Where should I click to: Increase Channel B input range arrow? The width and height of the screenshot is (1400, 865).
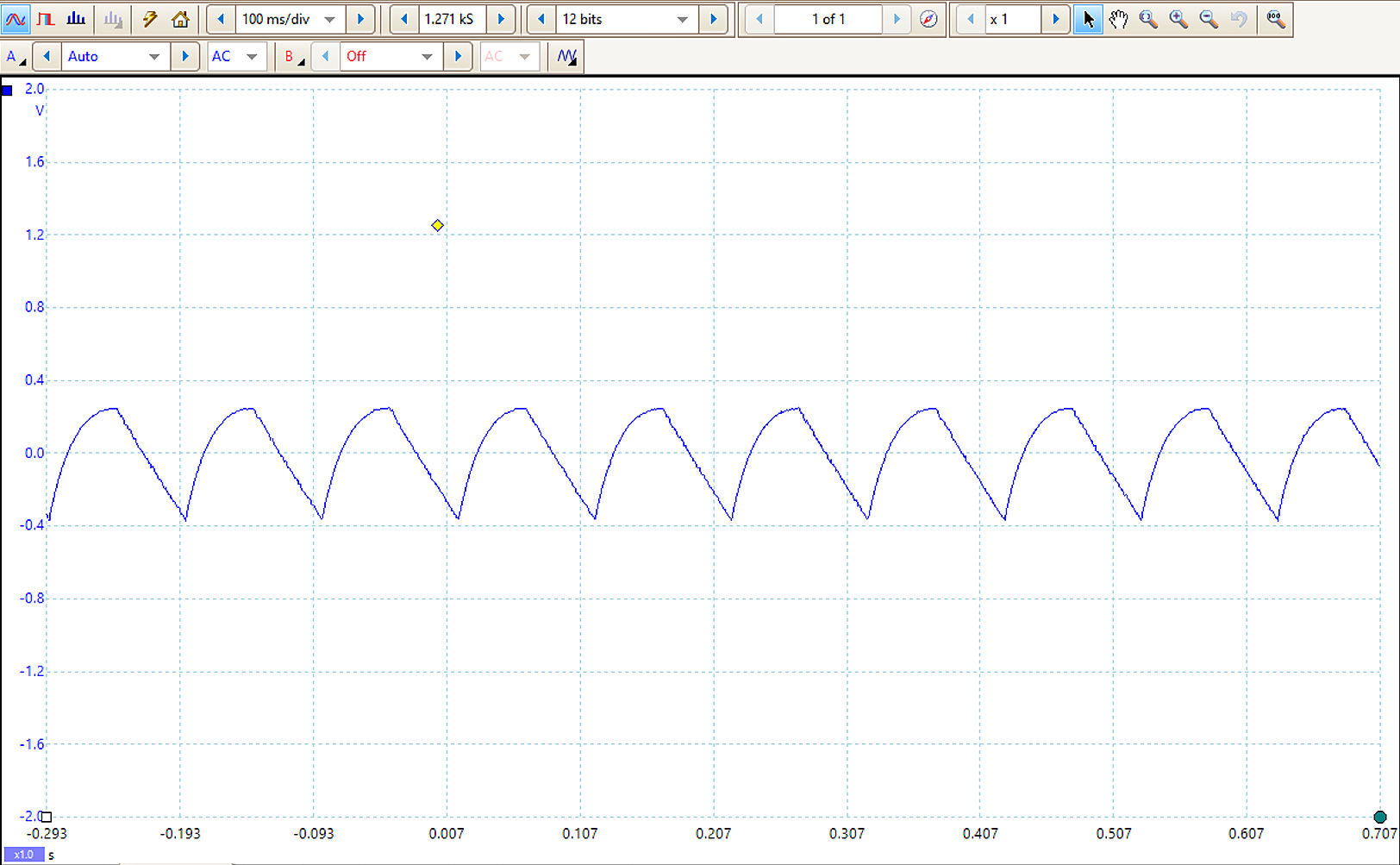click(x=458, y=56)
